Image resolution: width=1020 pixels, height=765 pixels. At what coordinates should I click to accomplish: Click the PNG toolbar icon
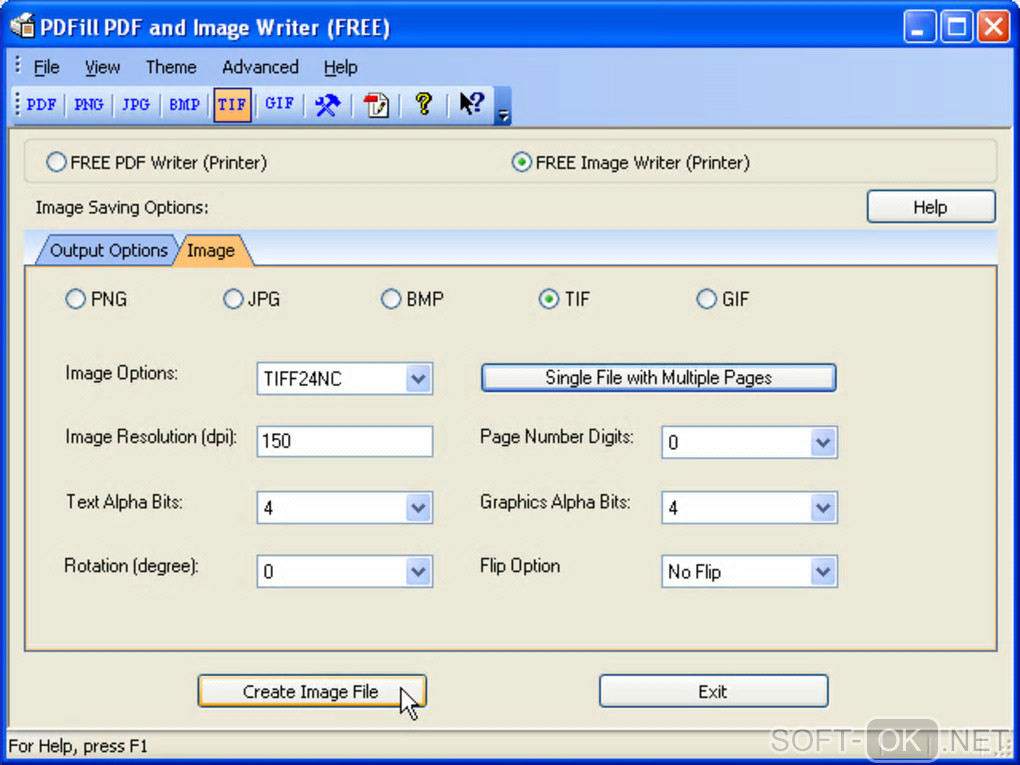tap(88, 105)
